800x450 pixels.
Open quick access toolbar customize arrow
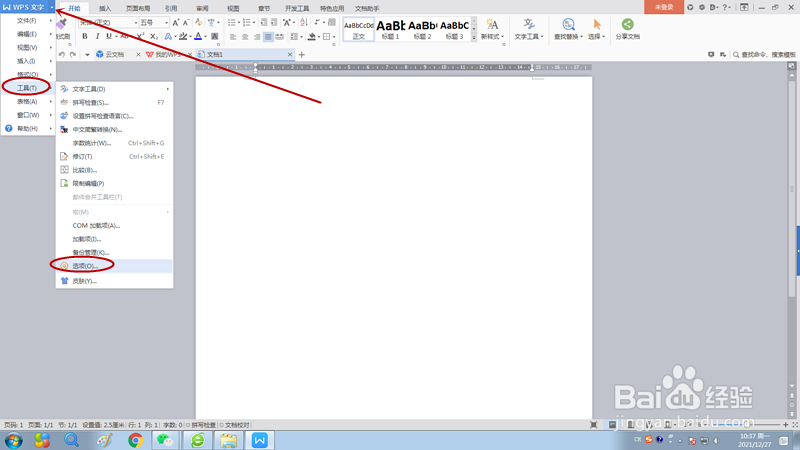87,55
